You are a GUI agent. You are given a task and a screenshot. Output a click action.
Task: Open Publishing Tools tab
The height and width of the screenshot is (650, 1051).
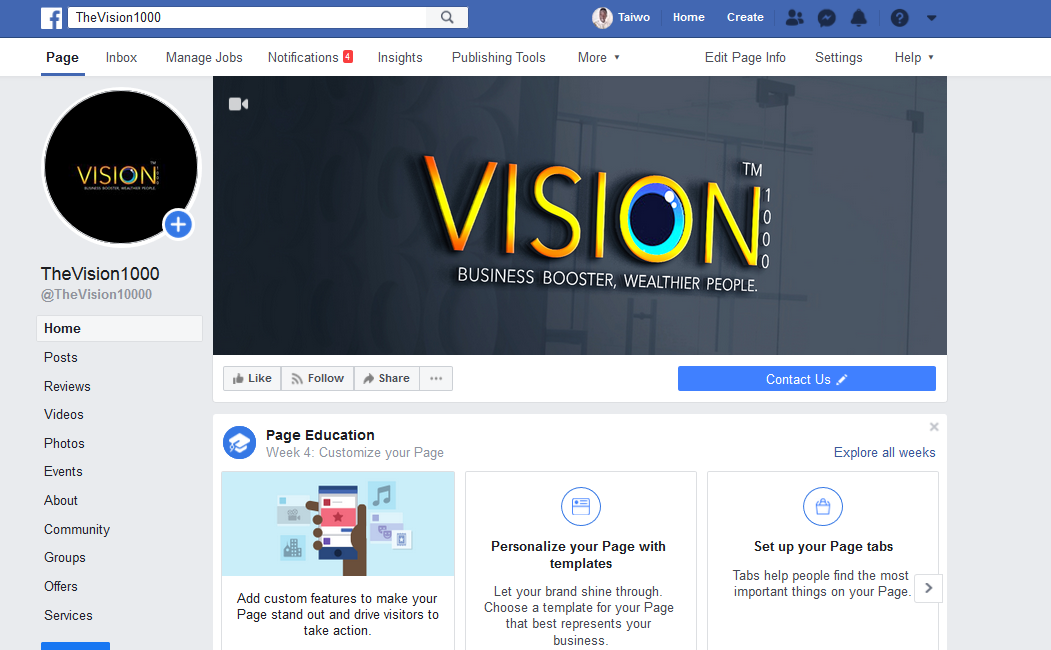499,58
